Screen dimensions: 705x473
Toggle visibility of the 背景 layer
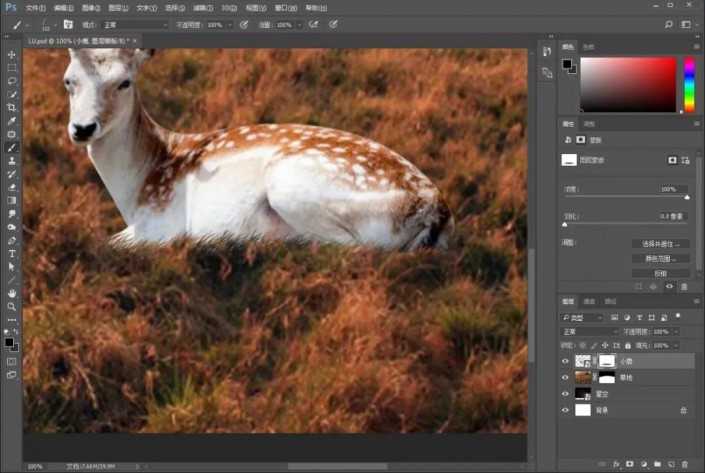(566, 410)
